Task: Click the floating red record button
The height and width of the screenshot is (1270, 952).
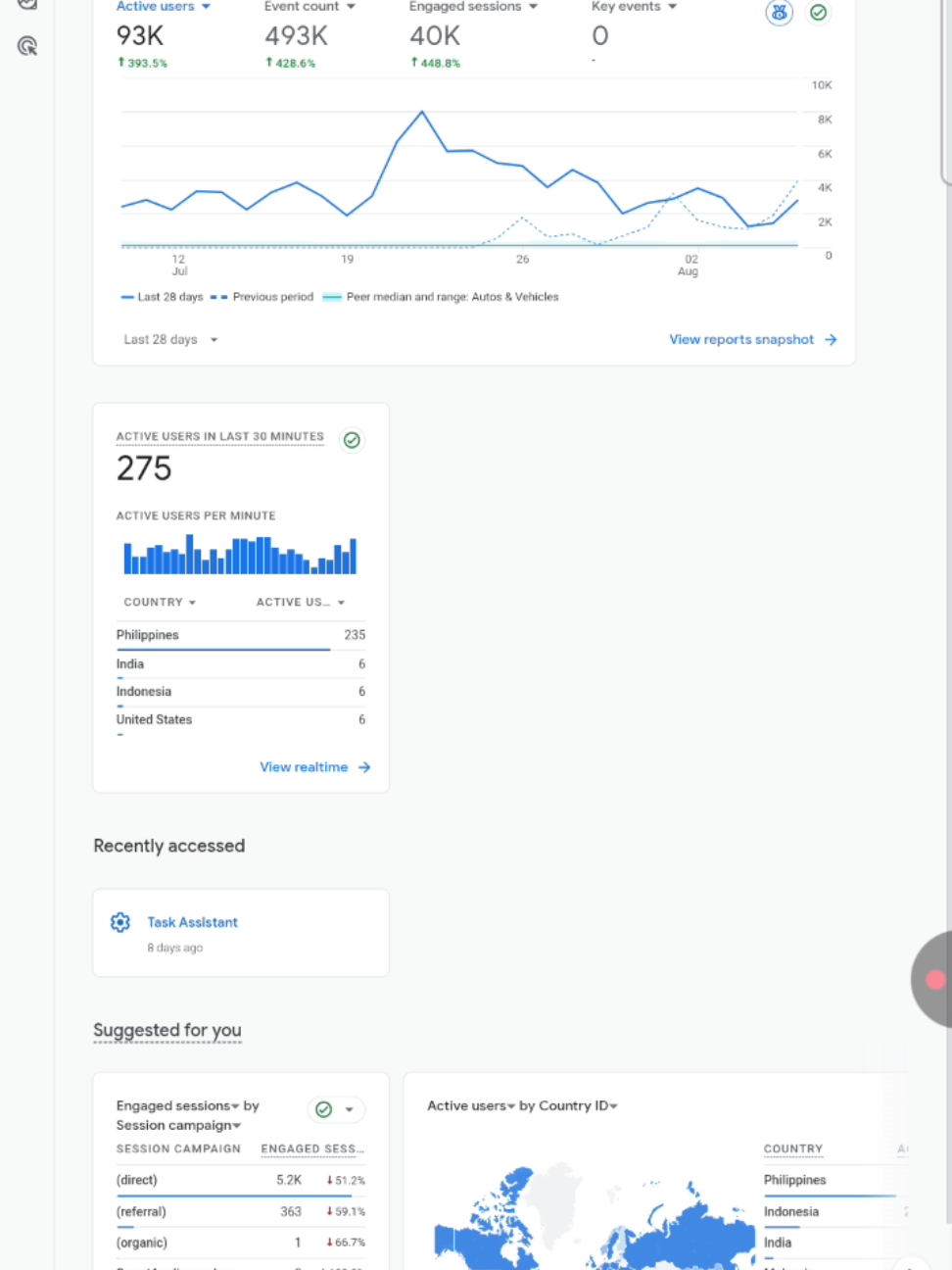Action: point(935,979)
